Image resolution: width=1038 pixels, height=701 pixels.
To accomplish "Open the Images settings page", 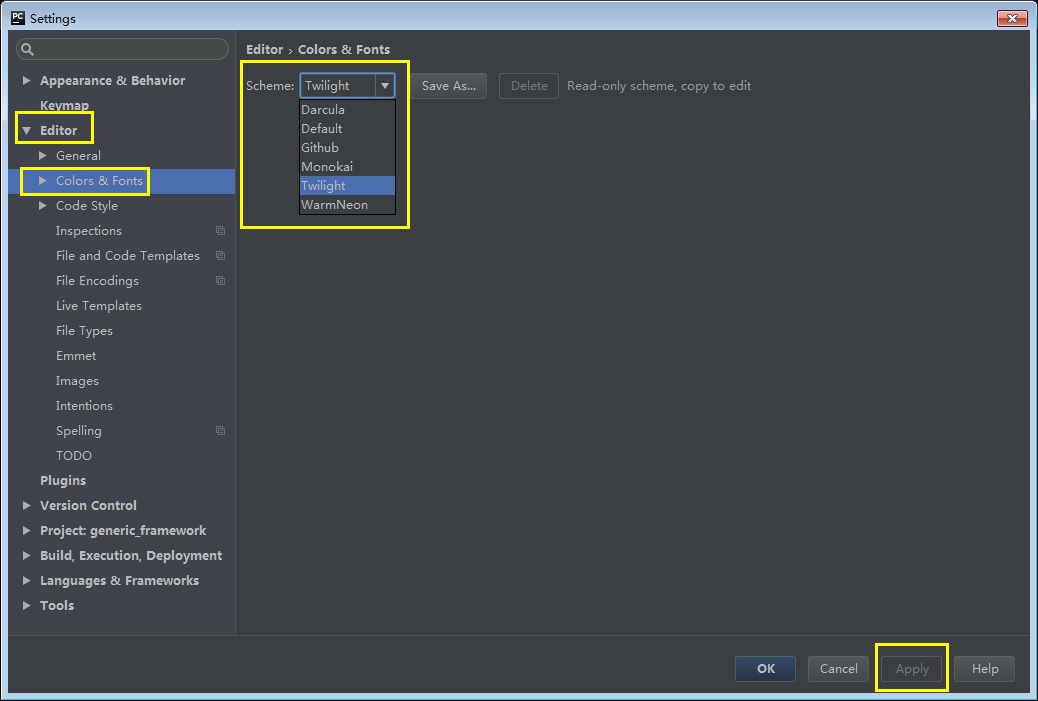I will coord(77,381).
